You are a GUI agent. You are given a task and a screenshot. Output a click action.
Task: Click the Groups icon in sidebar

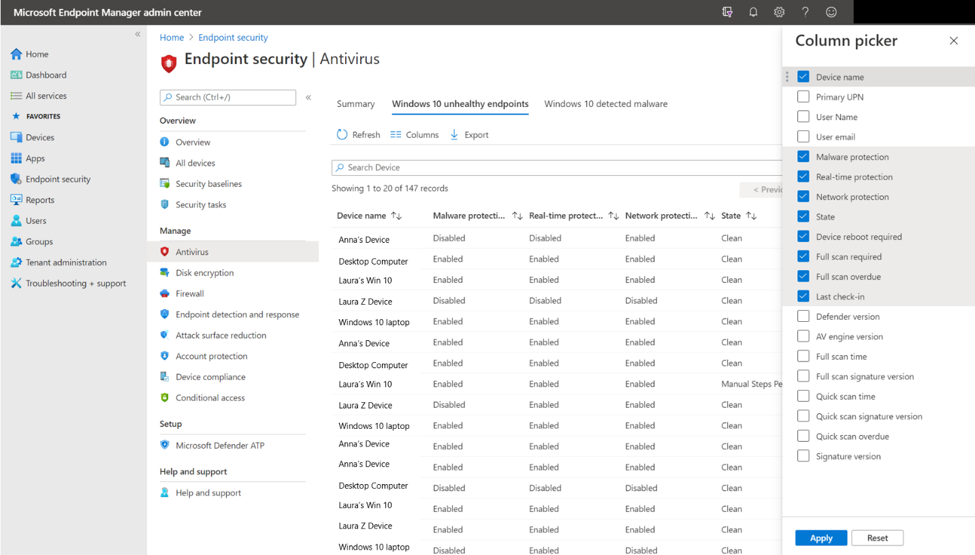[x=16, y=242]
